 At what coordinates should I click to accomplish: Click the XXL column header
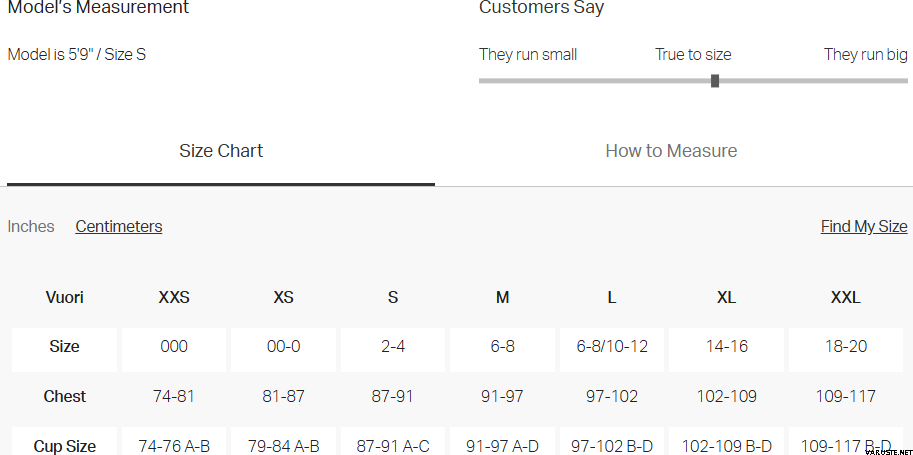coord(845,297)
